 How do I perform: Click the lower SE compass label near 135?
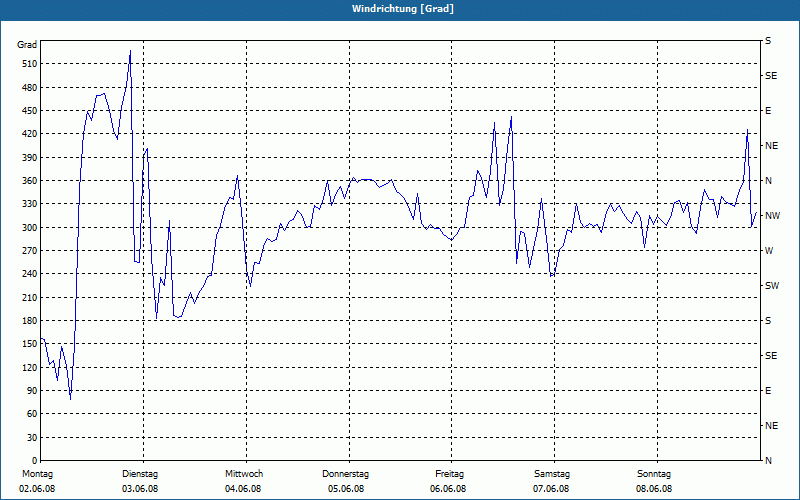pos(771,356)
